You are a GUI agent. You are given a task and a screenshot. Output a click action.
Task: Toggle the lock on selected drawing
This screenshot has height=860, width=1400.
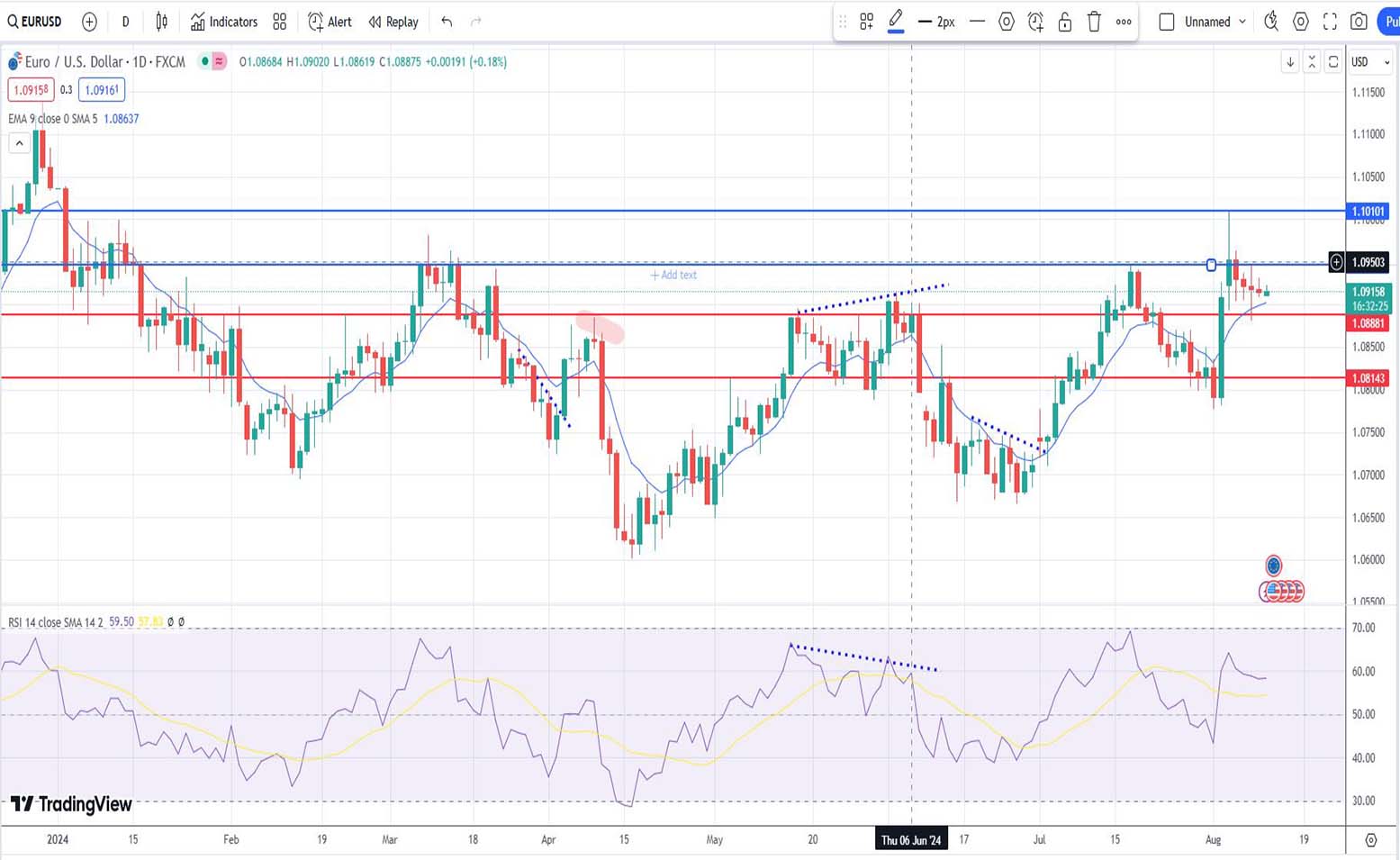point(1065,22)
